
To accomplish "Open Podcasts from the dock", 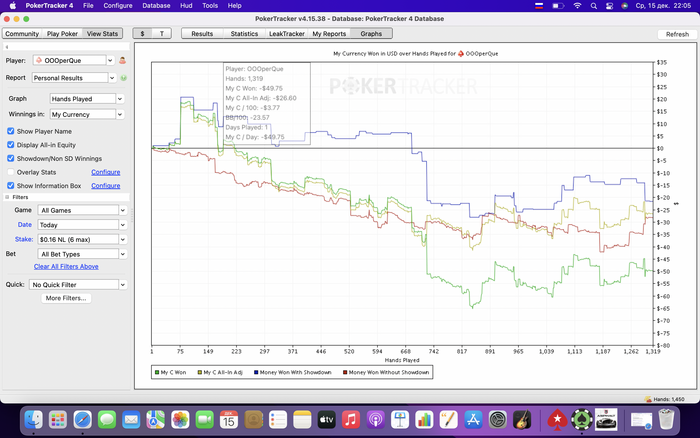I will click(375, 420).
